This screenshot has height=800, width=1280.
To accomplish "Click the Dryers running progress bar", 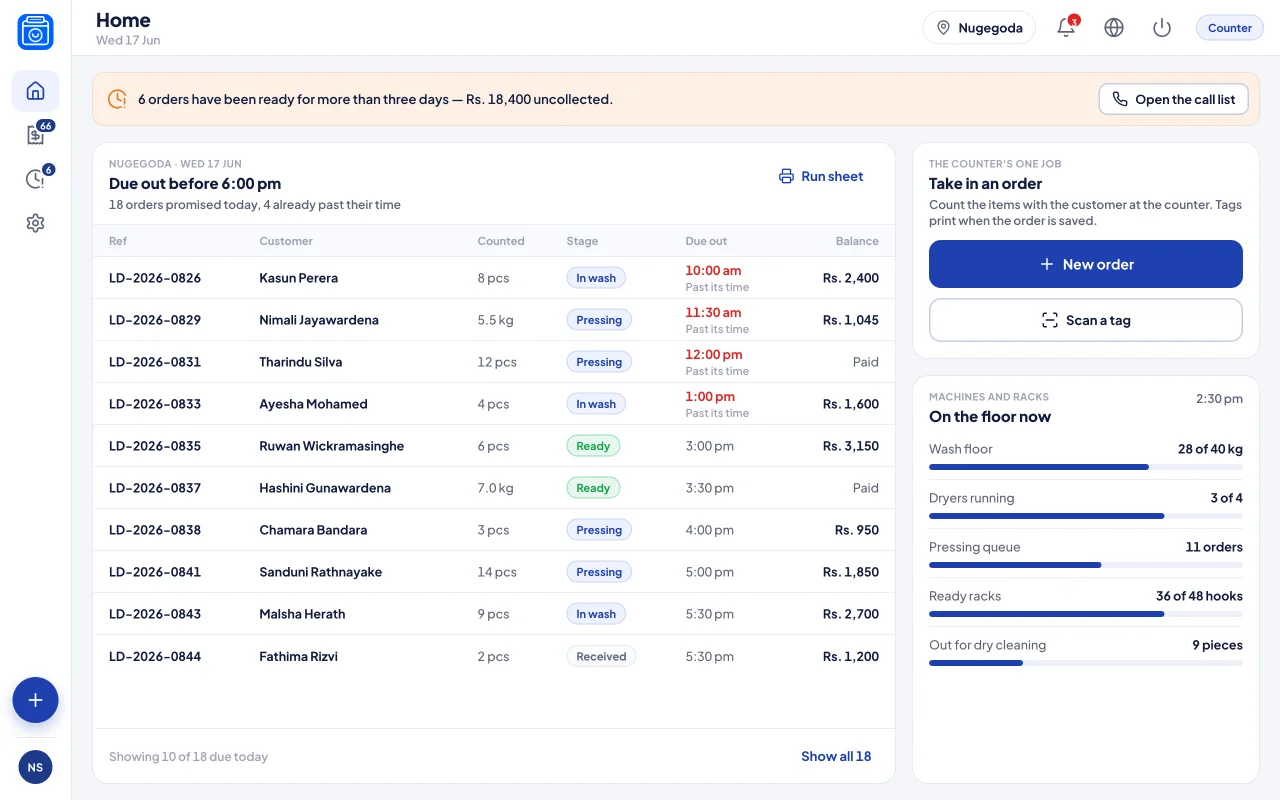I will coord(1086,516).
